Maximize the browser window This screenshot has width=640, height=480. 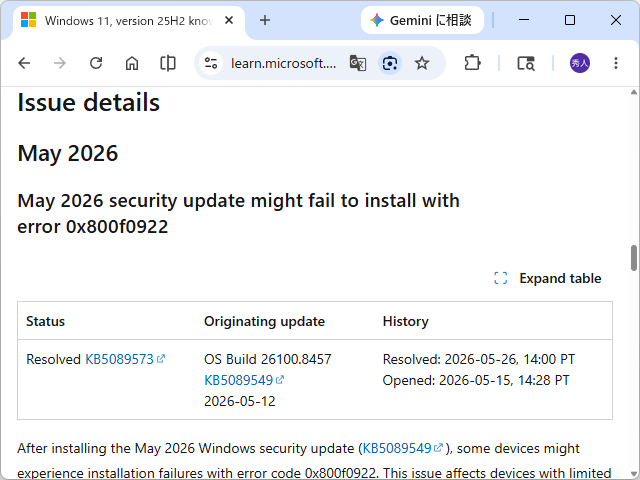point(569,20)
